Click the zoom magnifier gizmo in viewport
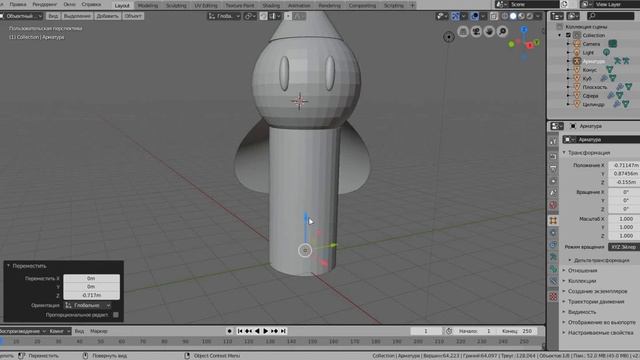Image resolution: width=640 pixels, height=360 pixels. click(502, 31)
